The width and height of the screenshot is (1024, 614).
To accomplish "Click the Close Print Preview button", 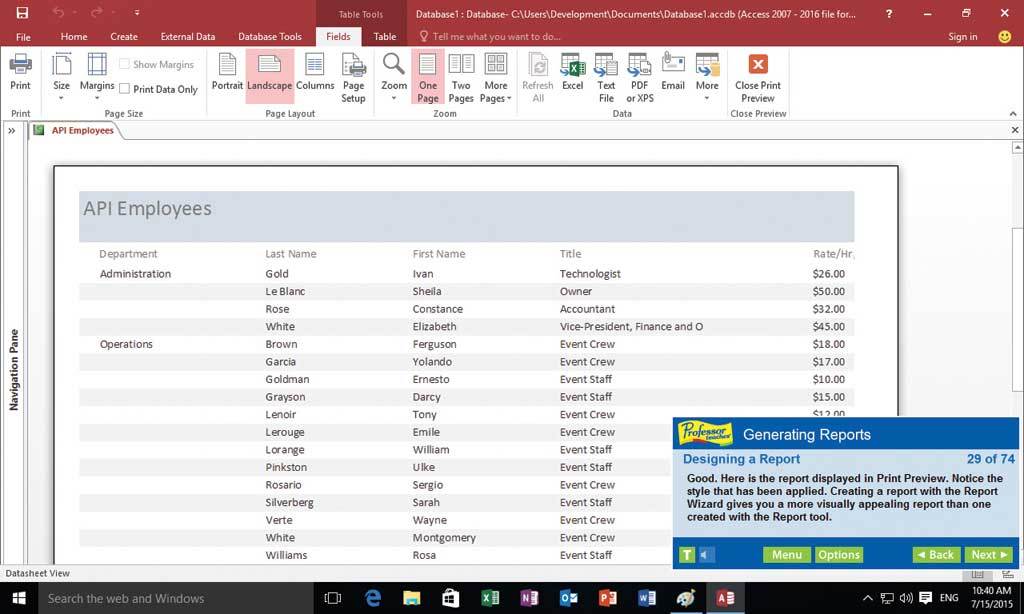I will (757, 78).
